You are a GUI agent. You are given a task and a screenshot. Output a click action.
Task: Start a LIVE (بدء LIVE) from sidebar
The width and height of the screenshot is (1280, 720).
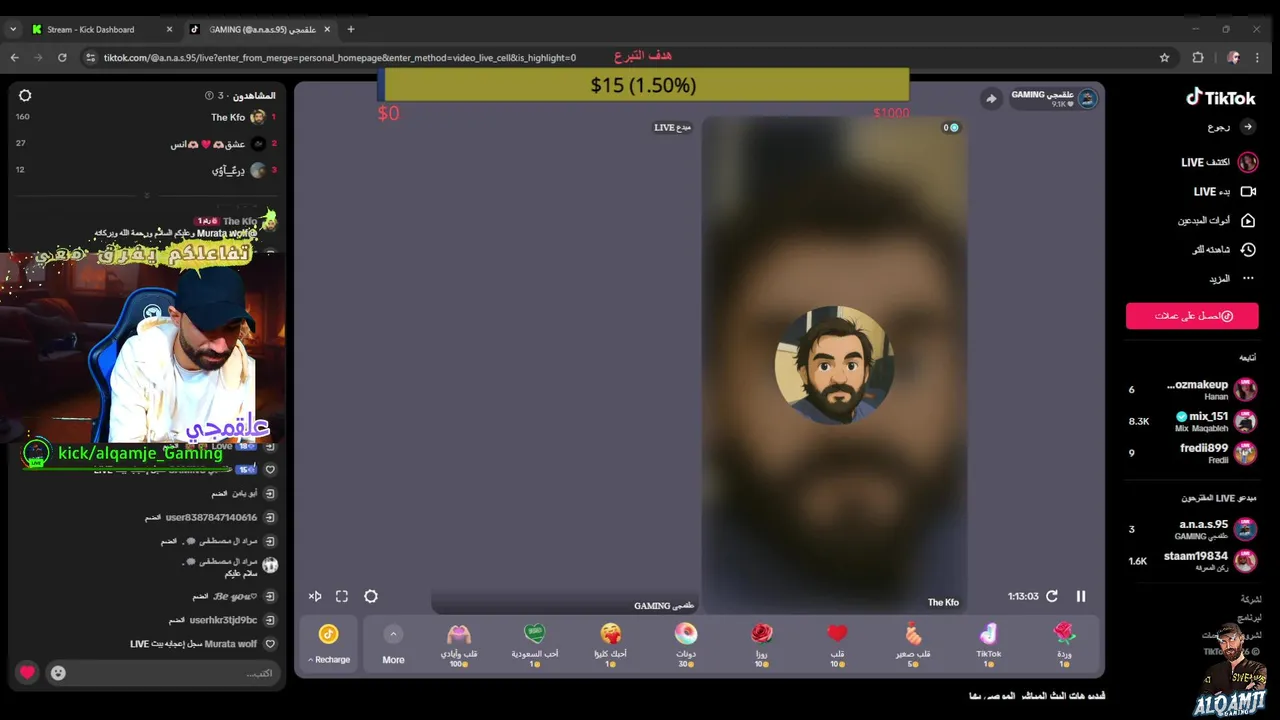(1224, 191)
